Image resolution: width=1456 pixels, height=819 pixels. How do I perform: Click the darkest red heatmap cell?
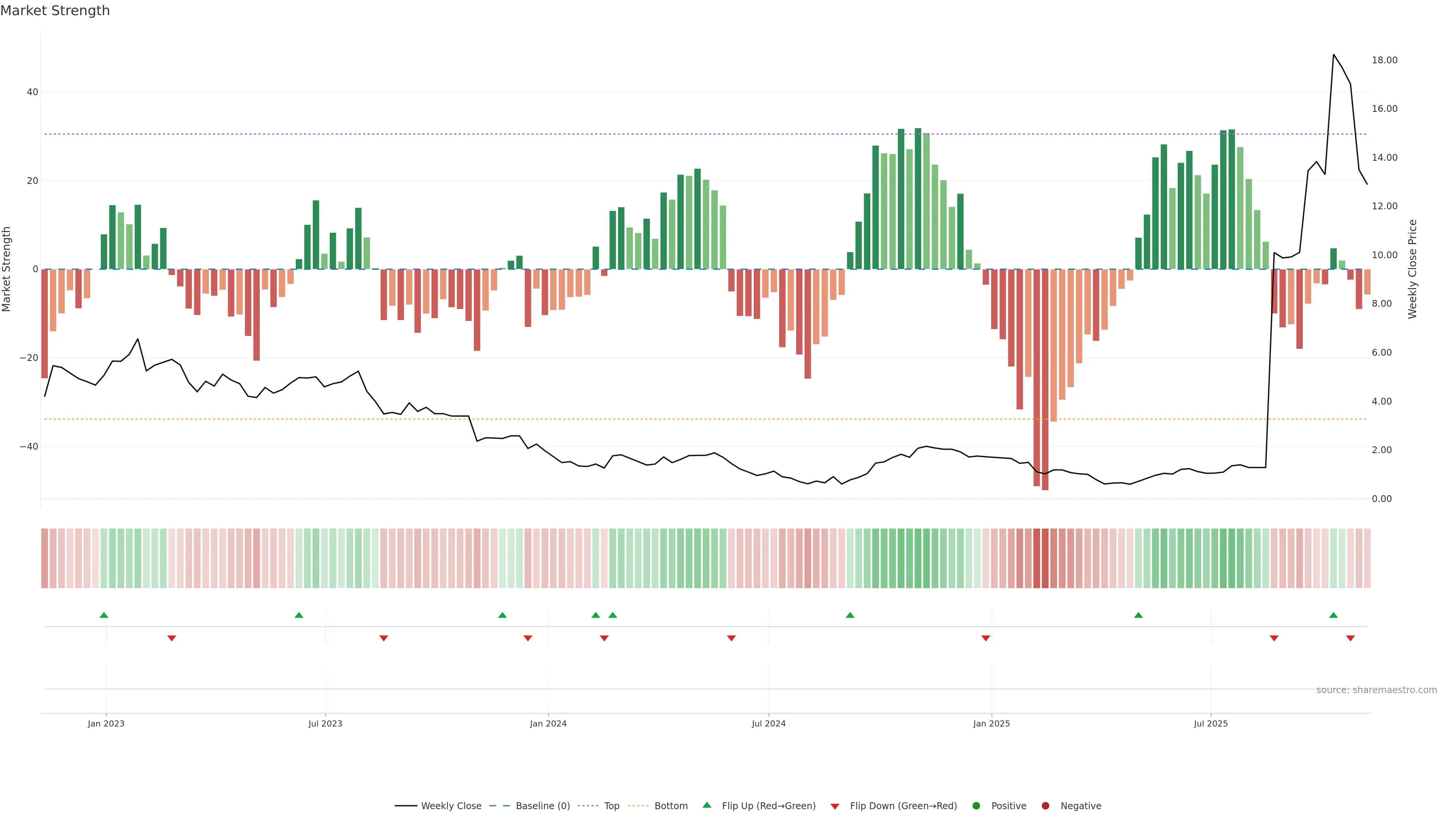1045,559
